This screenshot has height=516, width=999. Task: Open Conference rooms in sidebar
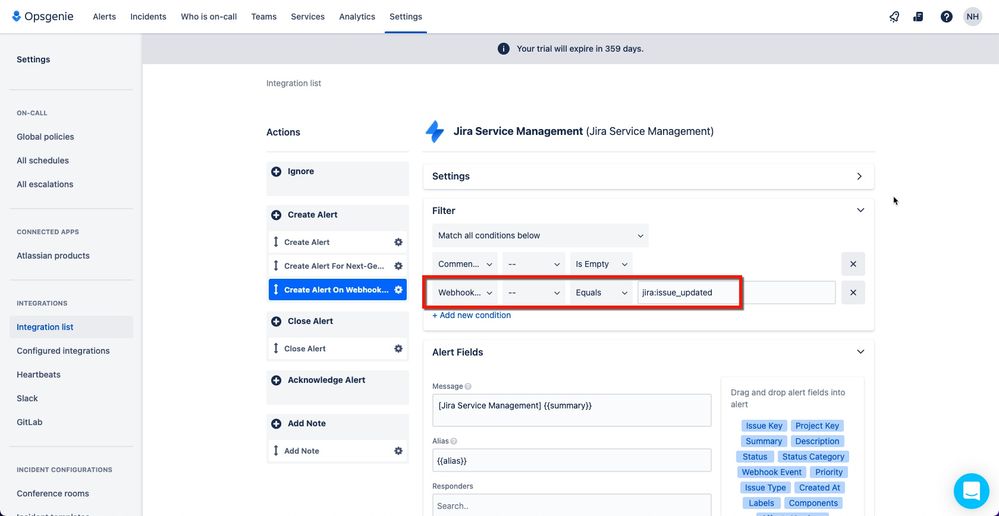(x=53, y=494)
